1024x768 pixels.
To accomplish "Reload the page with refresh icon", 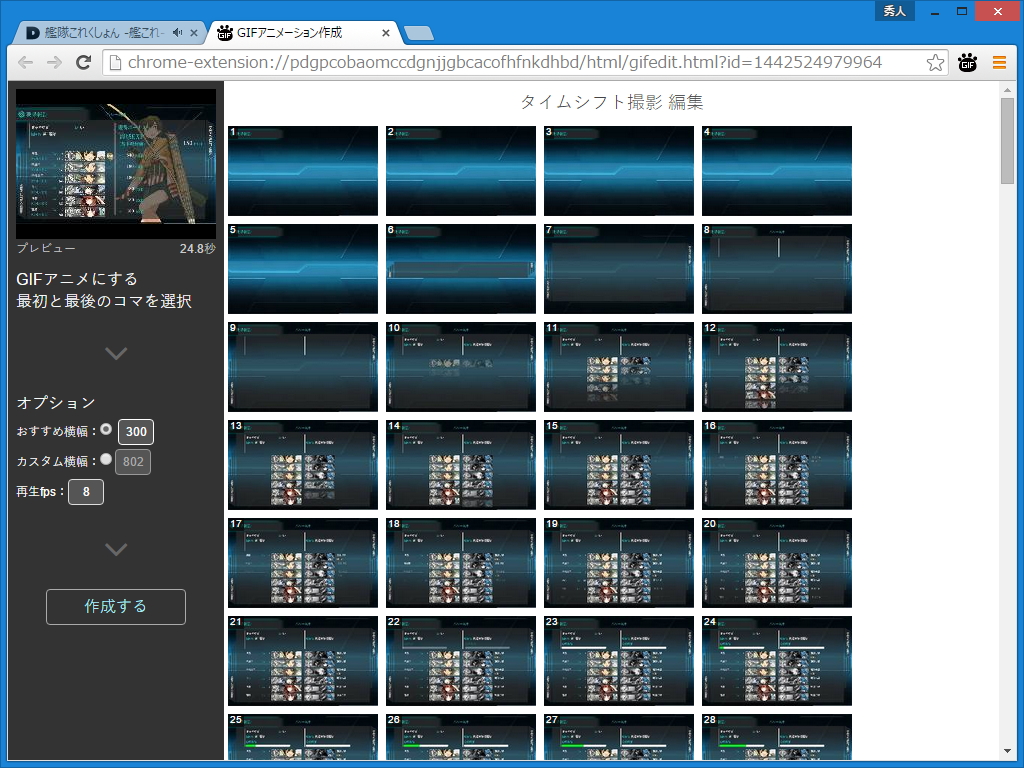I will click(83, 63).
